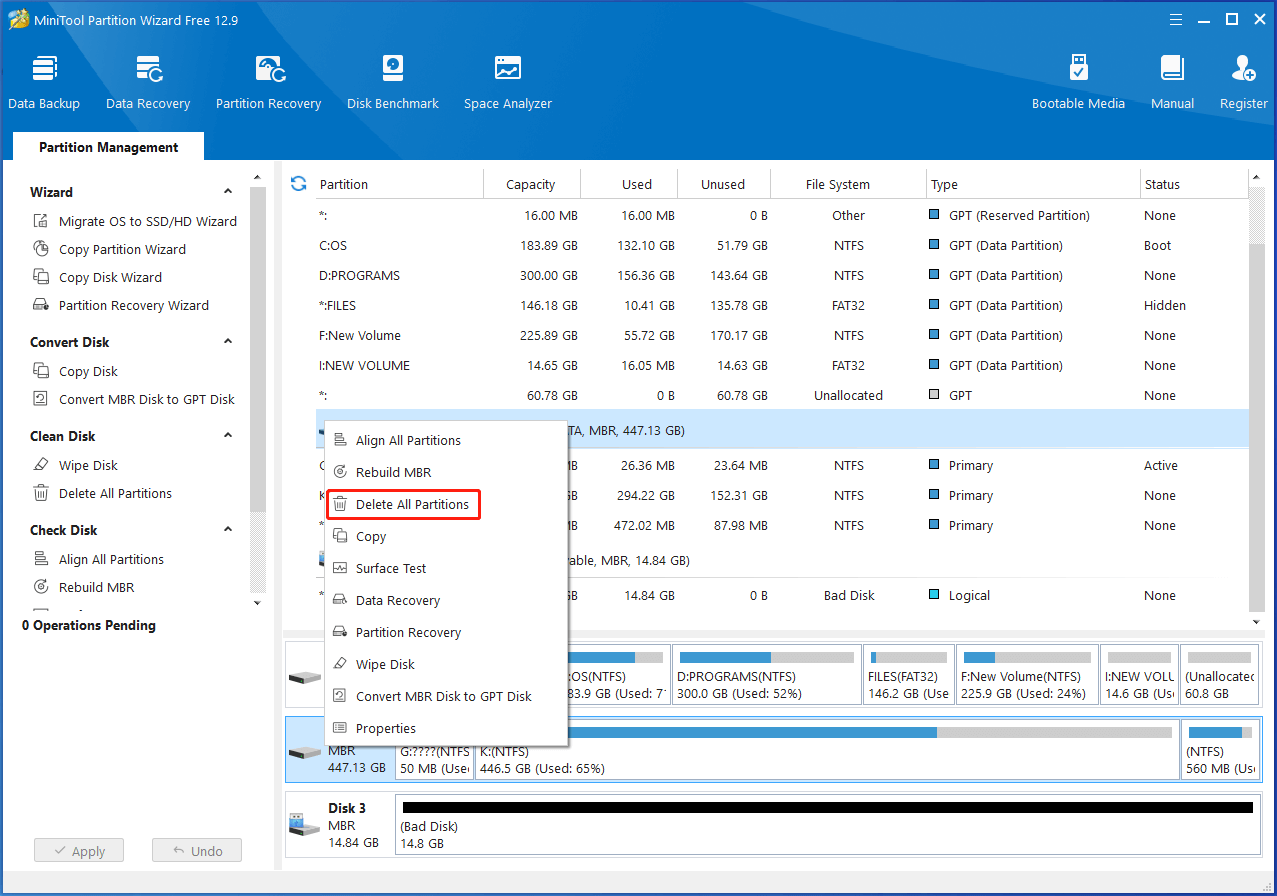Open Space Analyzer

tap(508, 82)
